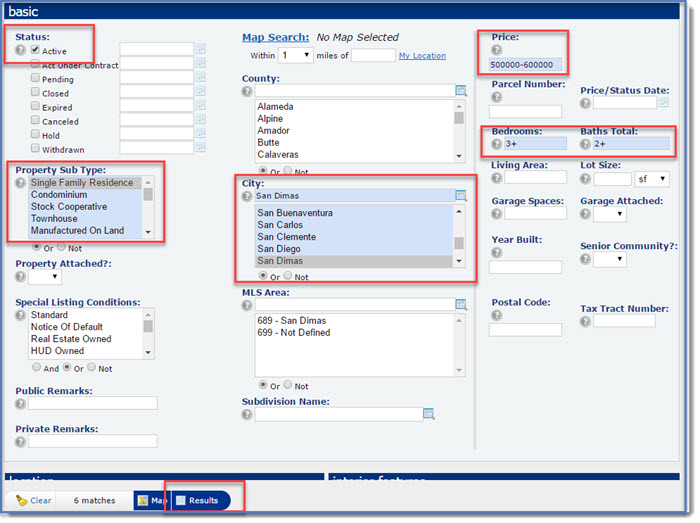The width and height of the screenshot is (700, 523).
Task: Open the Lot Size units dropdown
Action: click(x=652, y=179)
